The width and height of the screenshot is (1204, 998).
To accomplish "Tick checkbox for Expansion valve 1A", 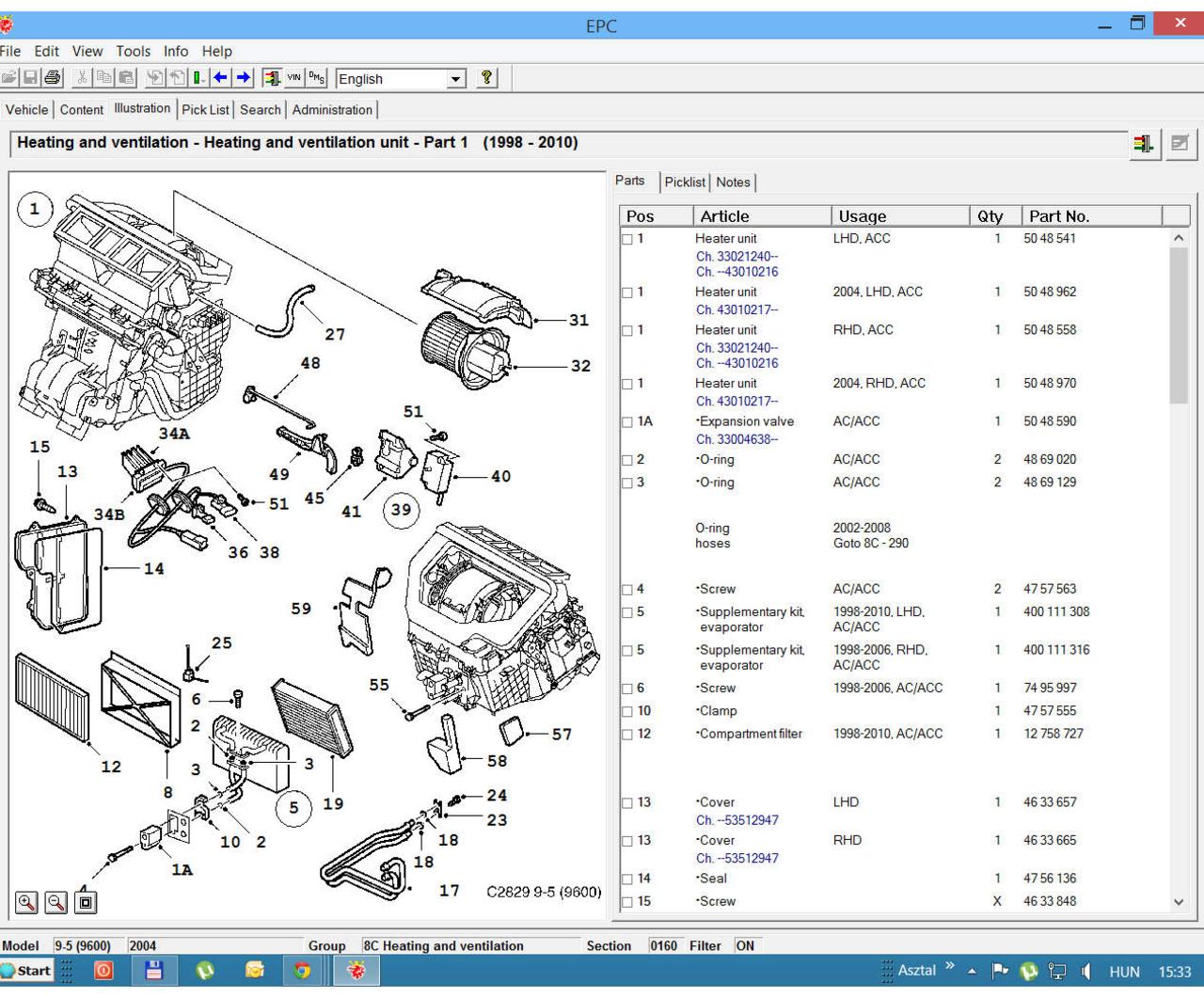I will tap(627, 423).
